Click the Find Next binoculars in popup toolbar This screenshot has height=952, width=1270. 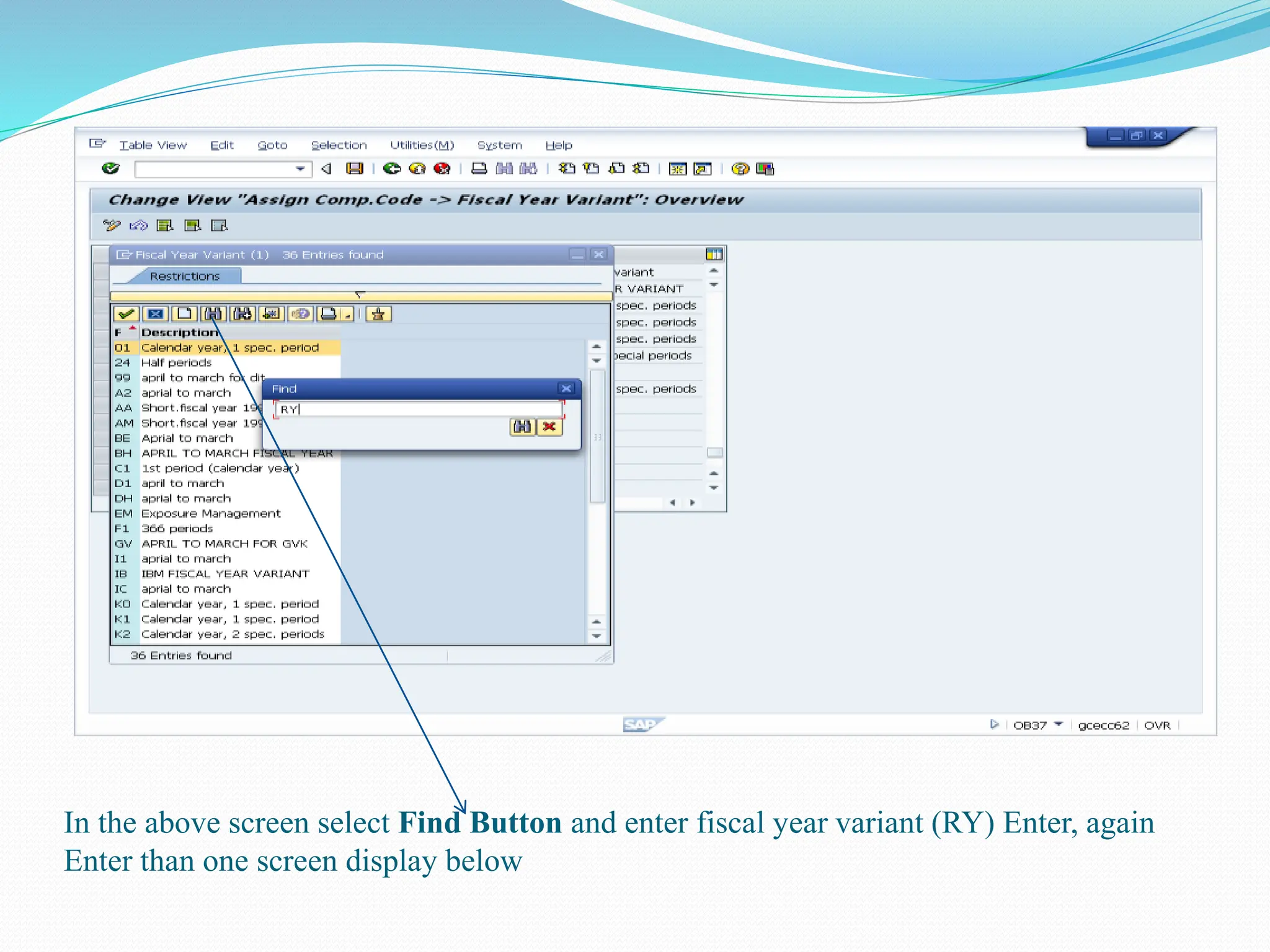(242, 314)
